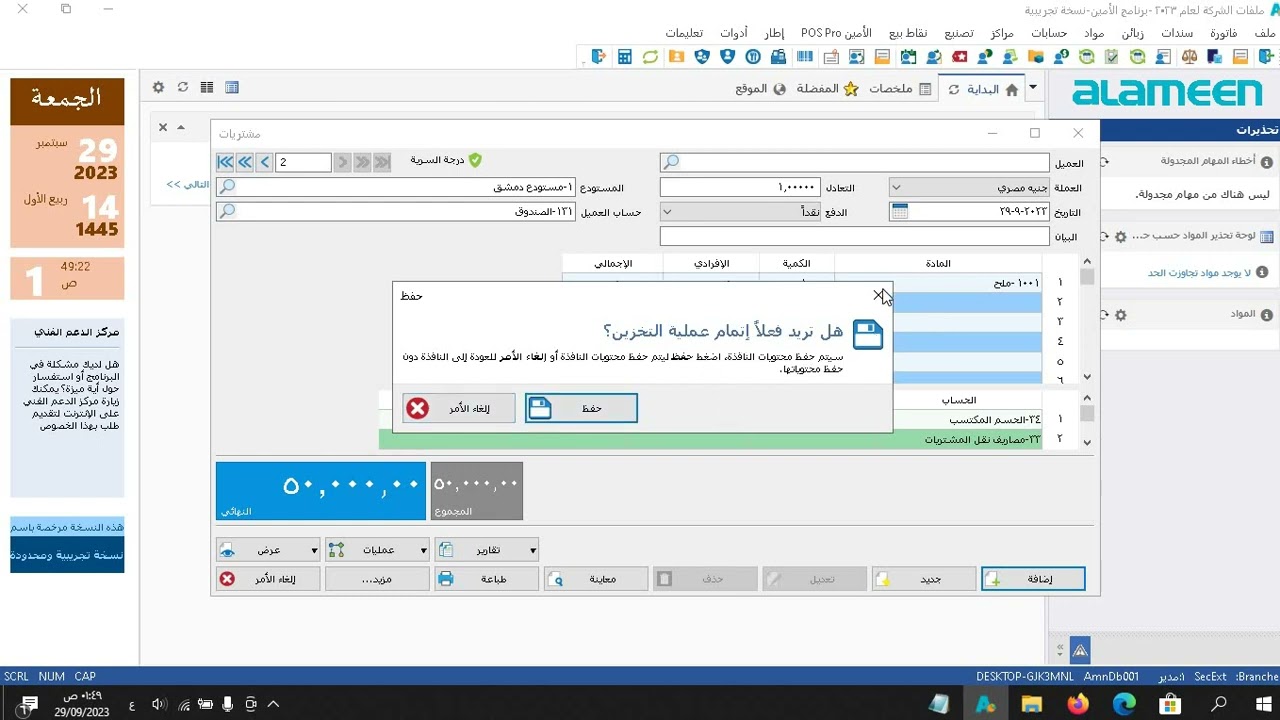
Task: Jump to the first record in مشتريات
Action: coord(225,162)
